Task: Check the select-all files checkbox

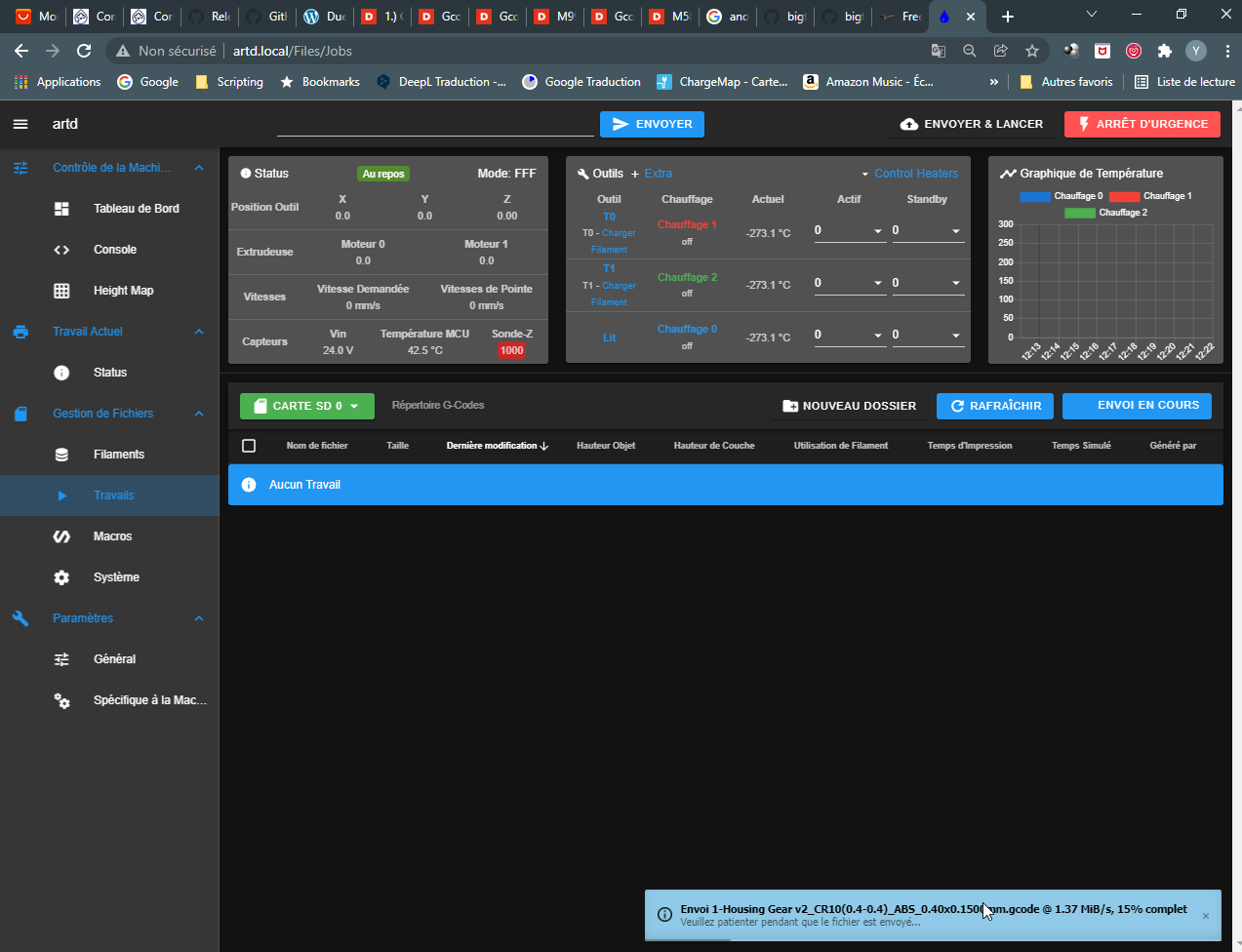Action: (x=249, y=446)
